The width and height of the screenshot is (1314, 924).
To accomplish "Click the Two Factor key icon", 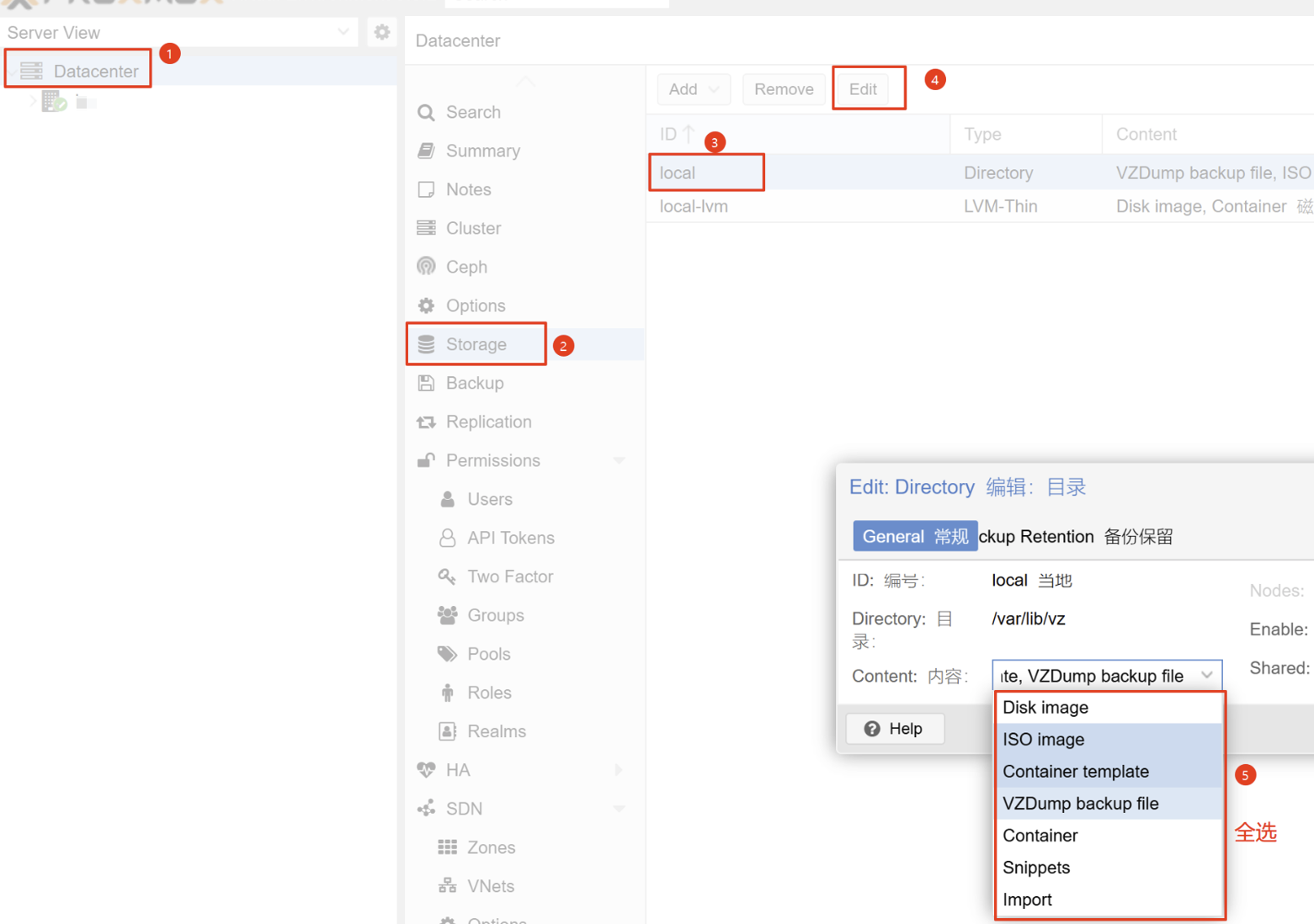I will 447,576.
